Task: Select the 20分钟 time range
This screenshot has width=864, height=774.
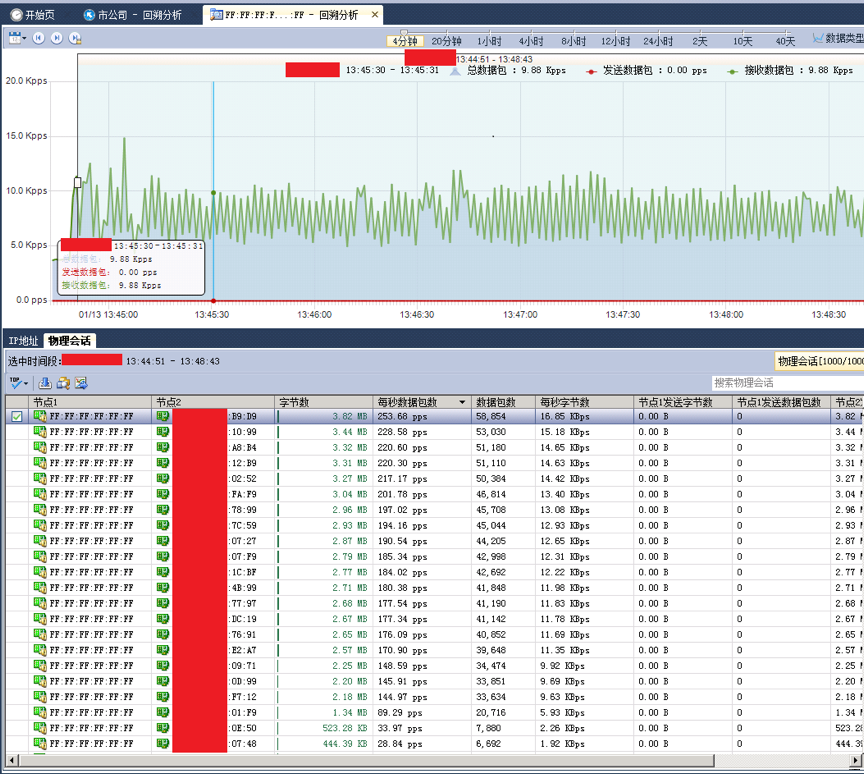Action: [x=446, y=42]
